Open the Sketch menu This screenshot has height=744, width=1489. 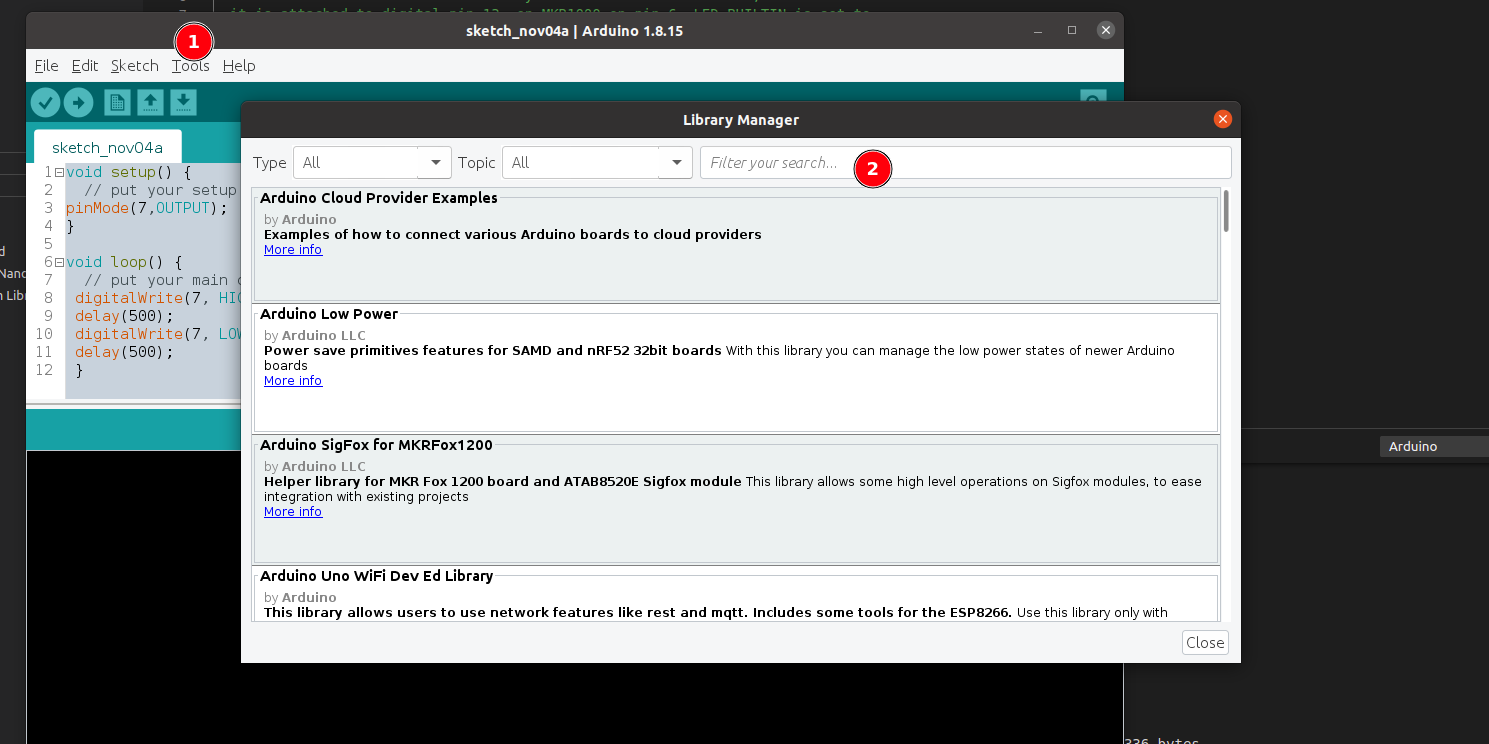click(x=134, y=66)
